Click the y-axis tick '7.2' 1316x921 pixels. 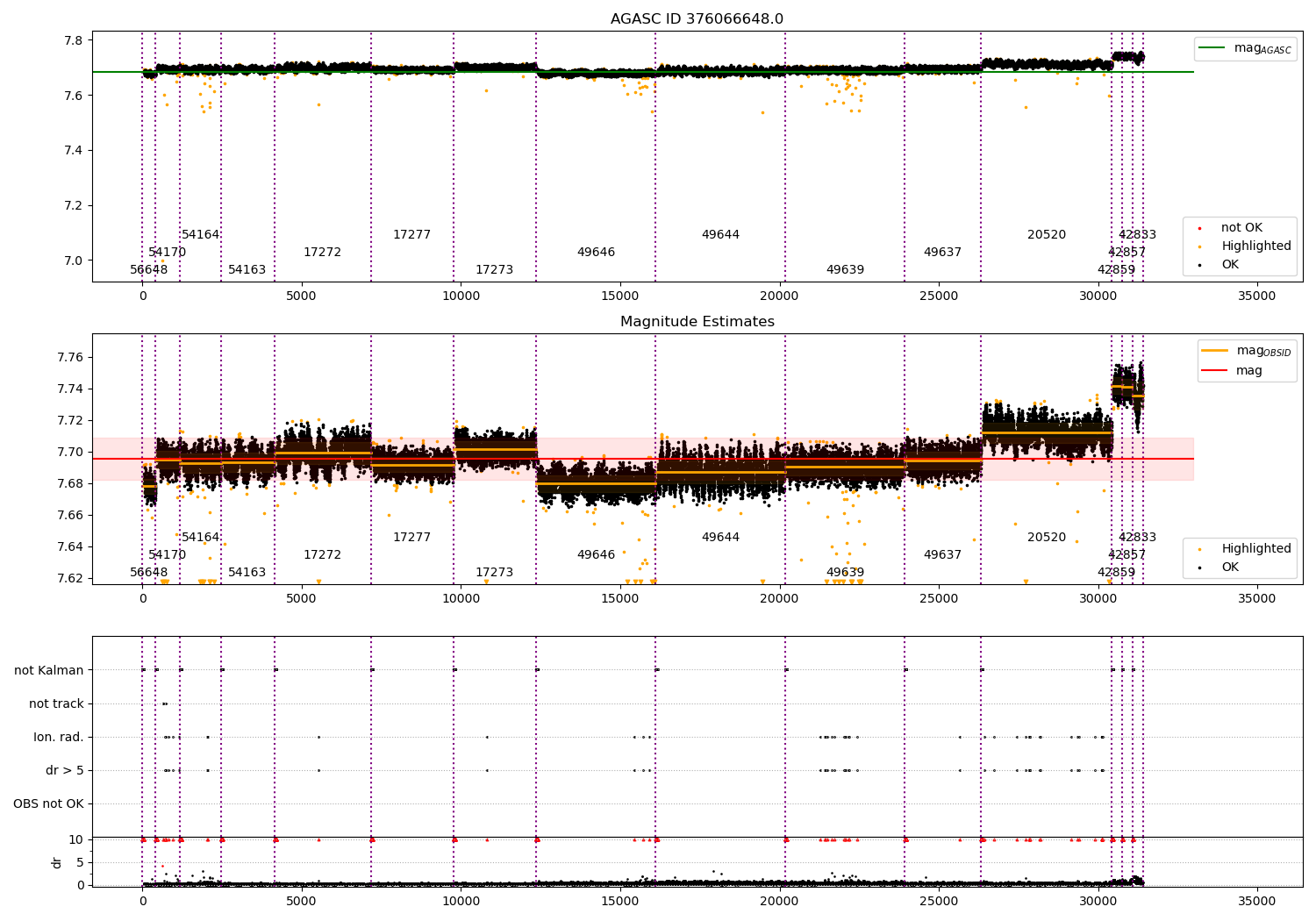[x=74, y=205]
